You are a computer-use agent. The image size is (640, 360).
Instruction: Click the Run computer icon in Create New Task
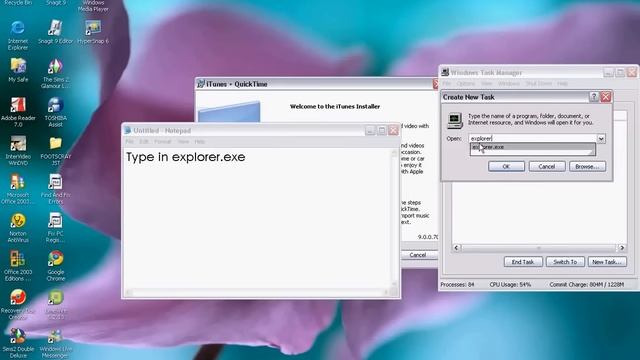455,121
